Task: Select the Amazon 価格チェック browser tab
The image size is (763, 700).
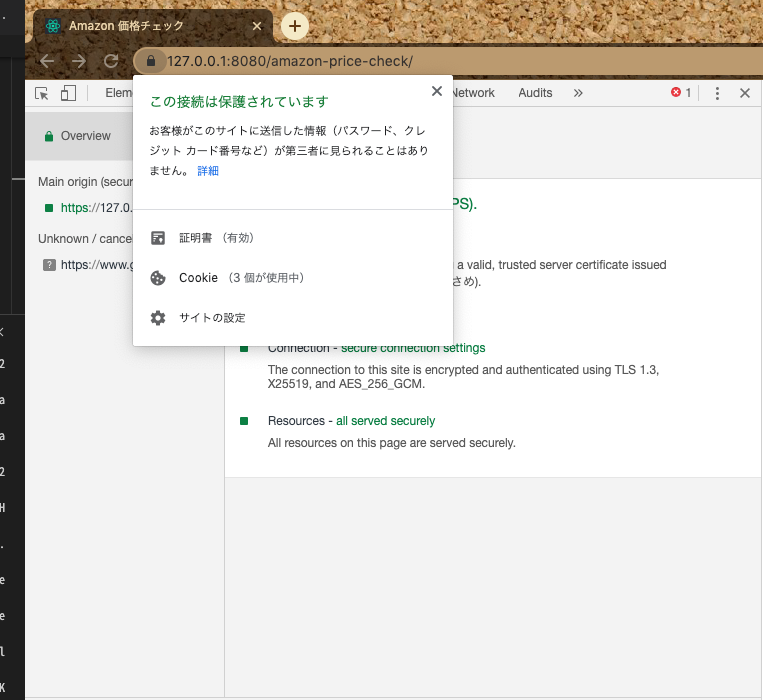Action: [x=153, y=26]
